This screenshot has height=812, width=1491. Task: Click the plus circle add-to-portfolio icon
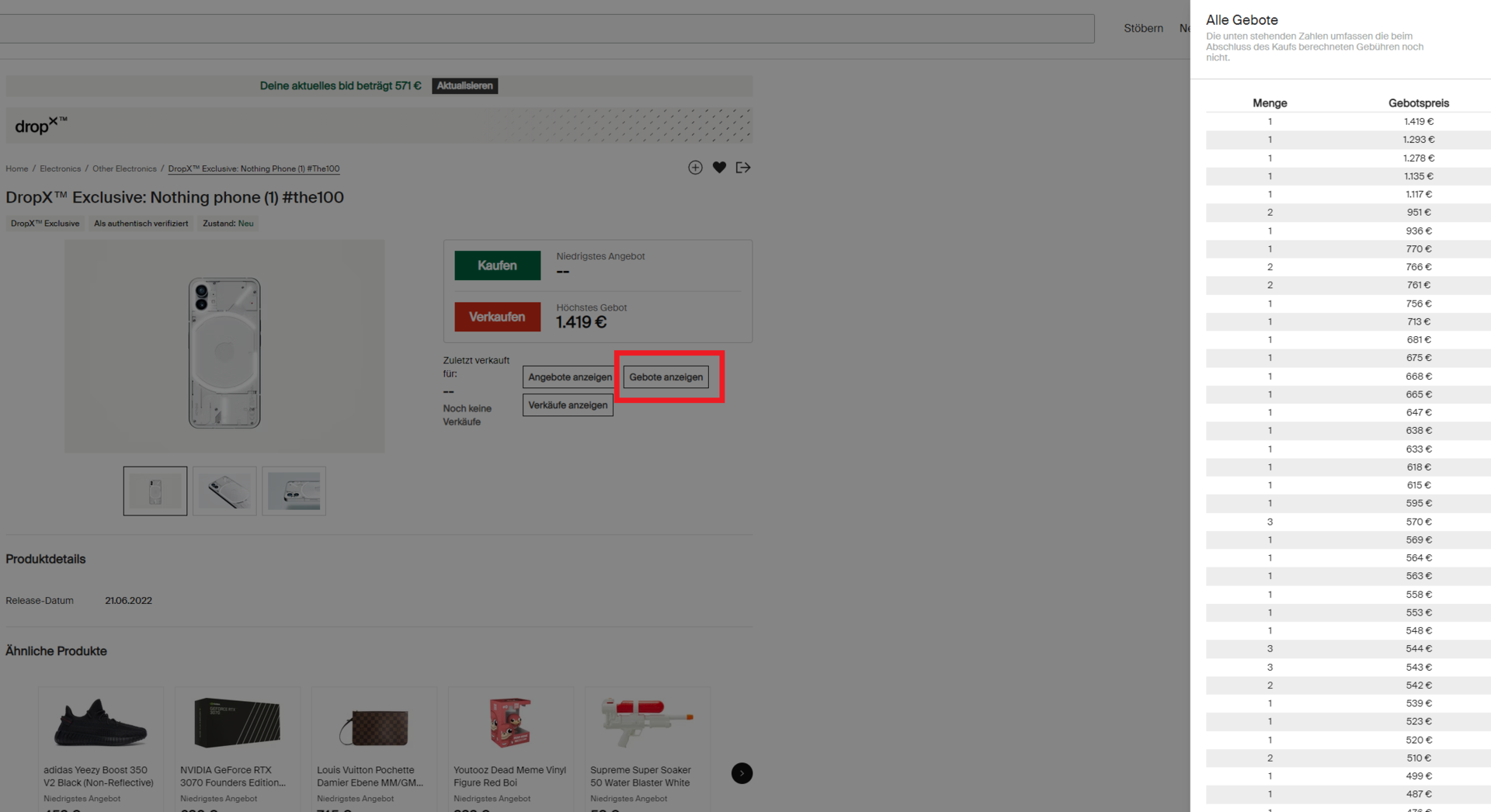point(695,168)
